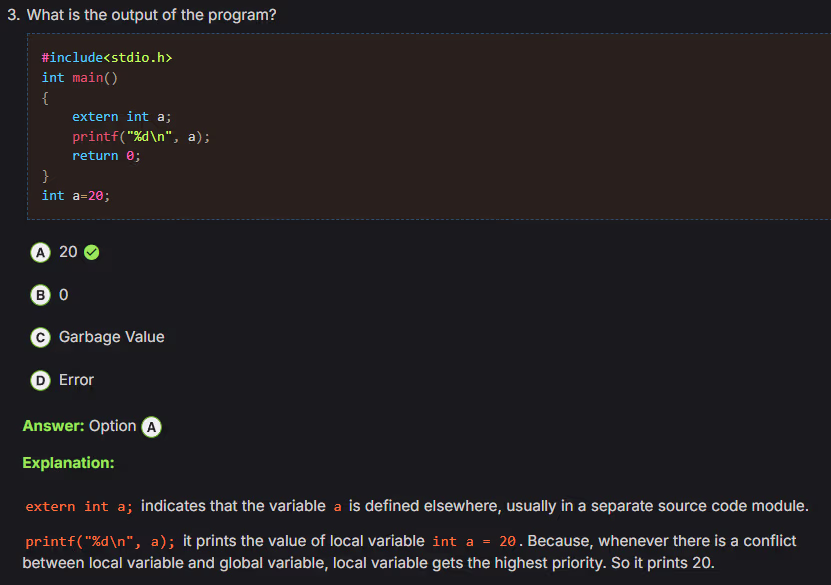
Task: Click 'int a=20;' line in code block
Action: (76, 195)
